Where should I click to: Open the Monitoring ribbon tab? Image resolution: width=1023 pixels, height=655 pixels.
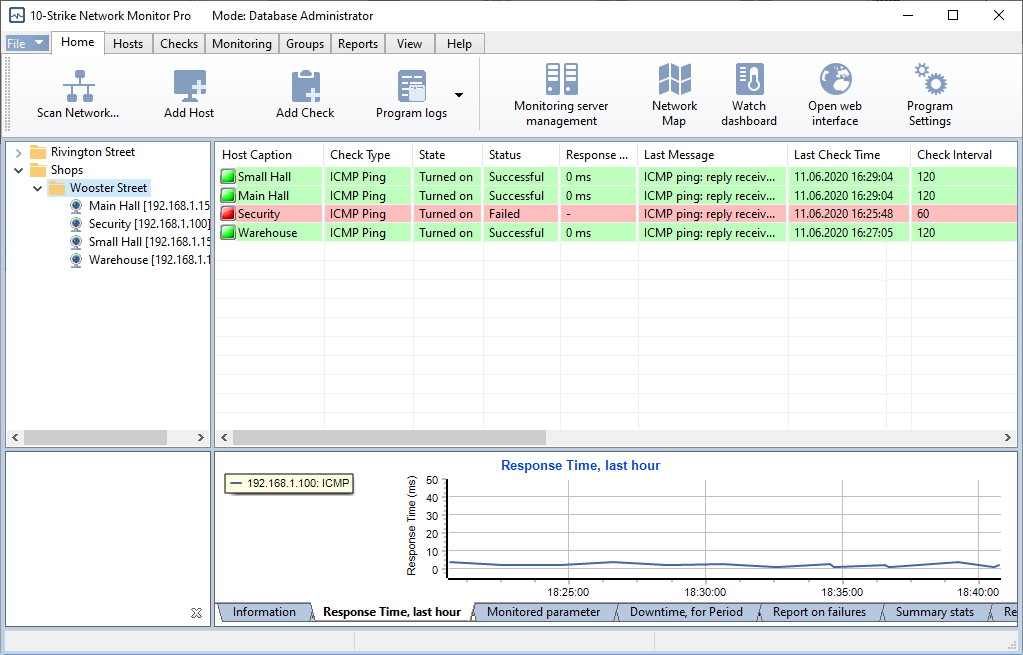coord(241,44)
